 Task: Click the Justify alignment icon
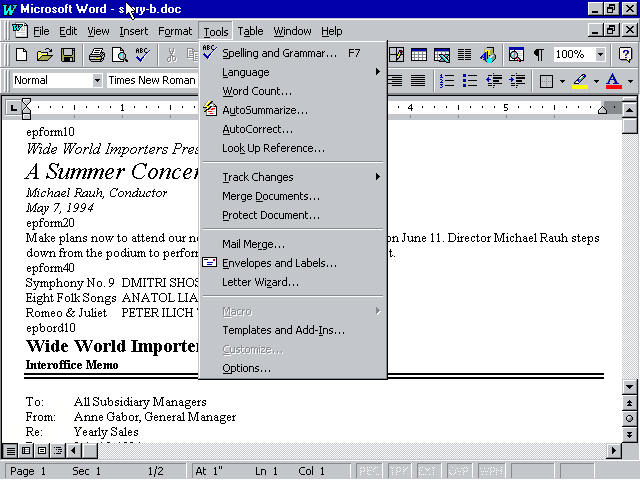(418, 80)
